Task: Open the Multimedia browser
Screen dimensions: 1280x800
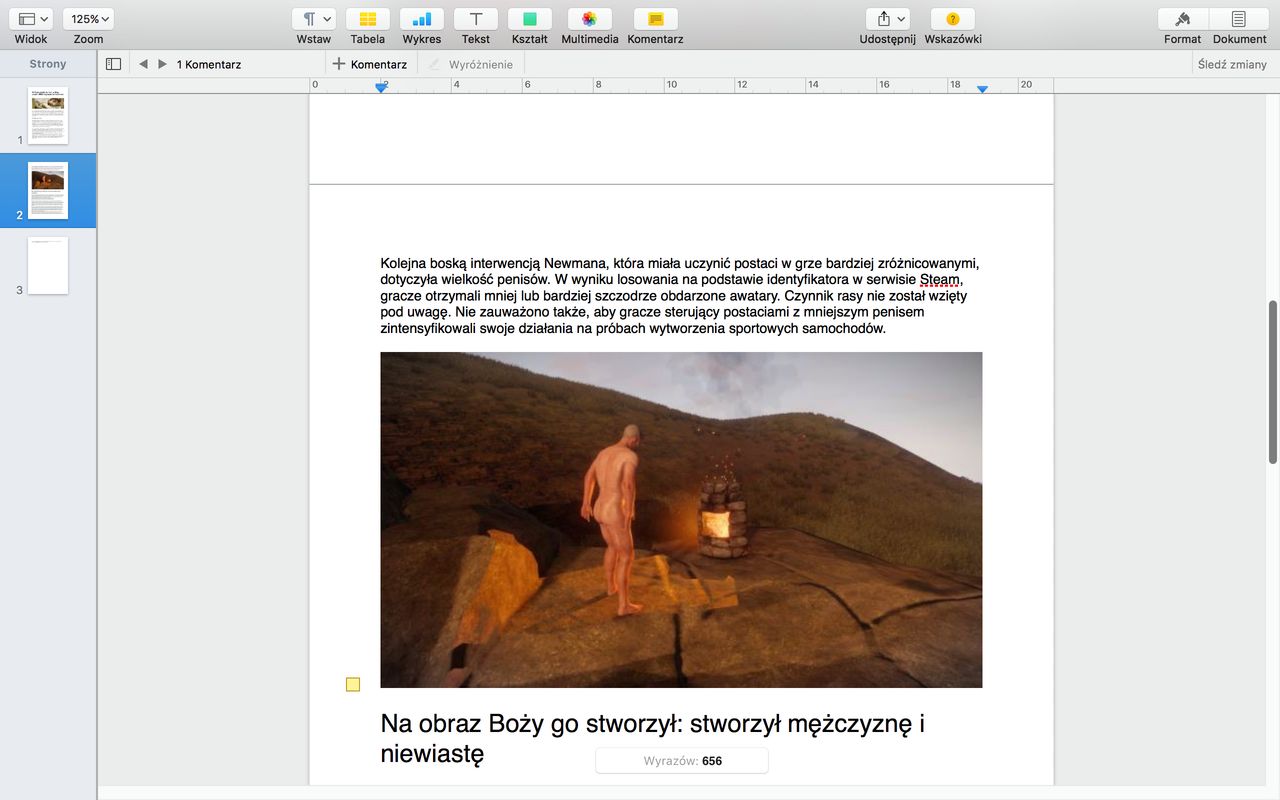Action: [589, 19]
